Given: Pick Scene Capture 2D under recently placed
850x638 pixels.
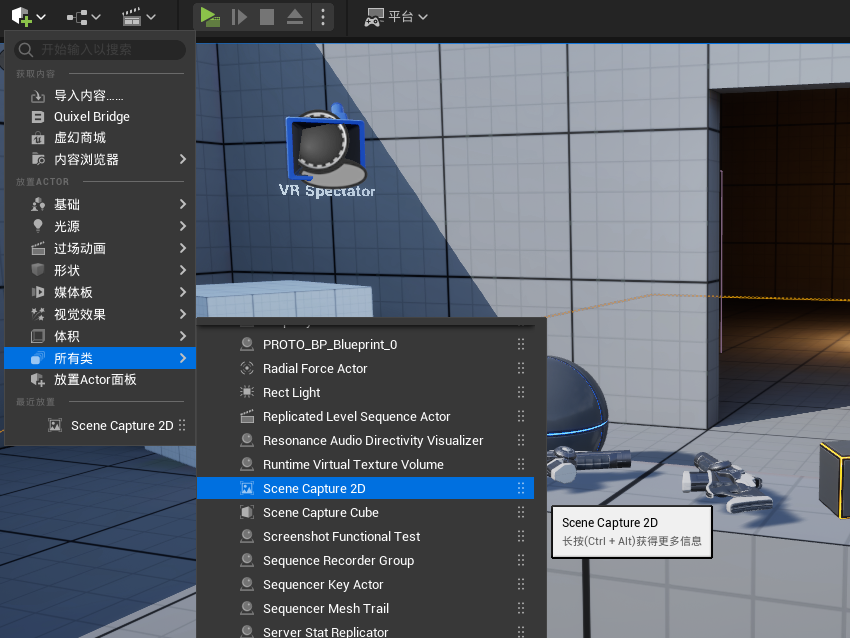Looking at the screenshot, I should click(x=121, y=426).
